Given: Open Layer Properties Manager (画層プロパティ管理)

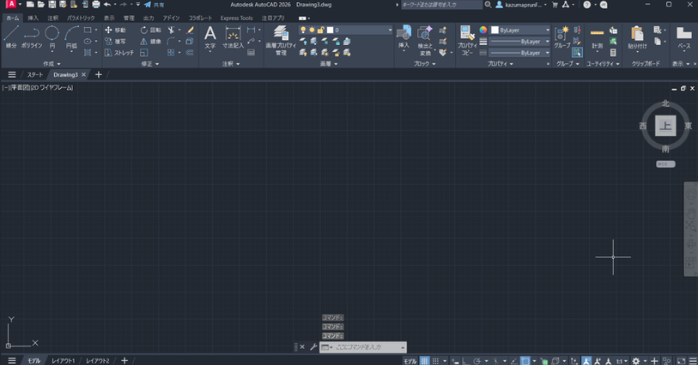Looking at the screenshot, I should (x=280, y=40).
